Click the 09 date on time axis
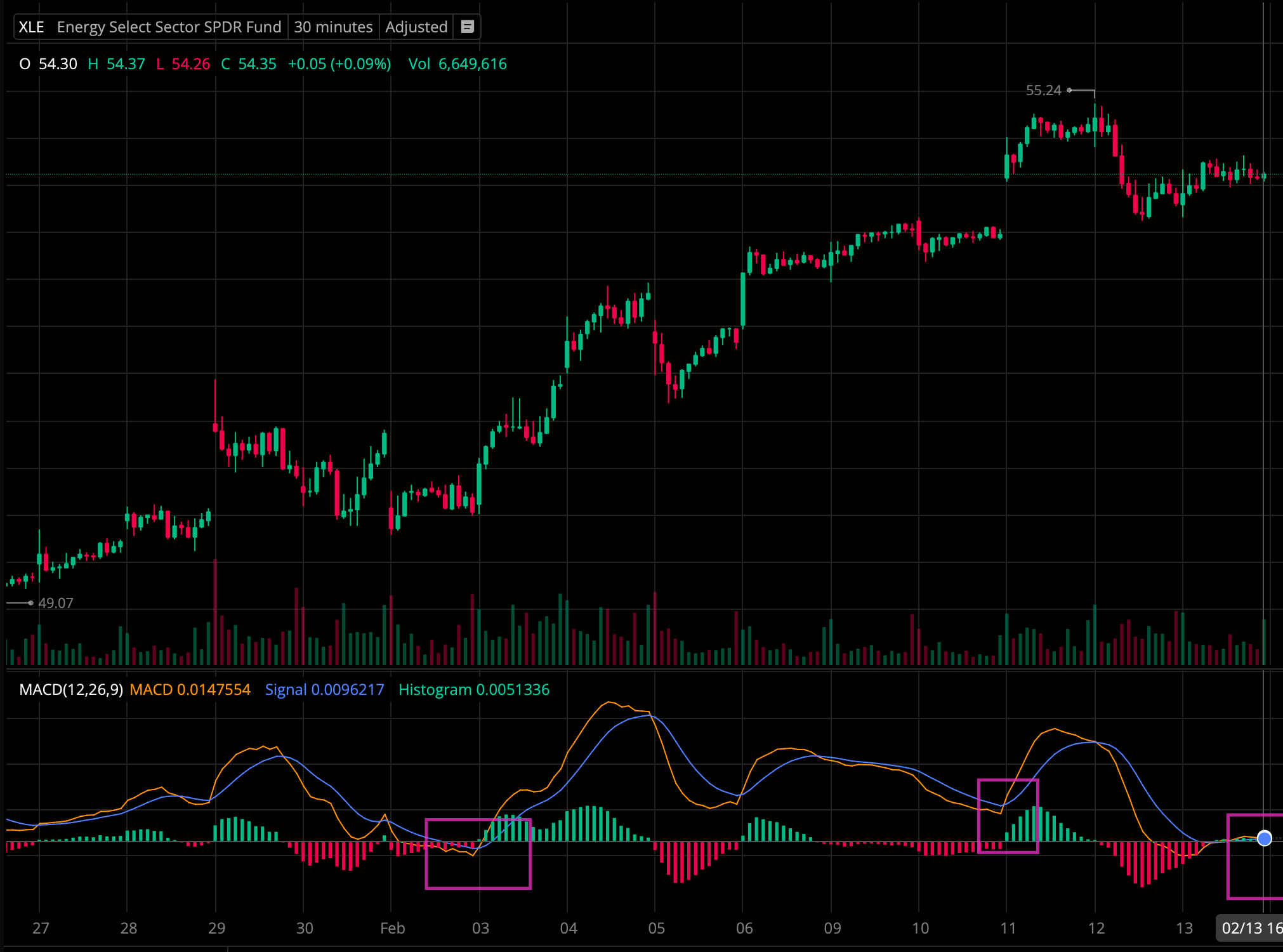This screenshot has width=1283, height=952. click(832, 929)
